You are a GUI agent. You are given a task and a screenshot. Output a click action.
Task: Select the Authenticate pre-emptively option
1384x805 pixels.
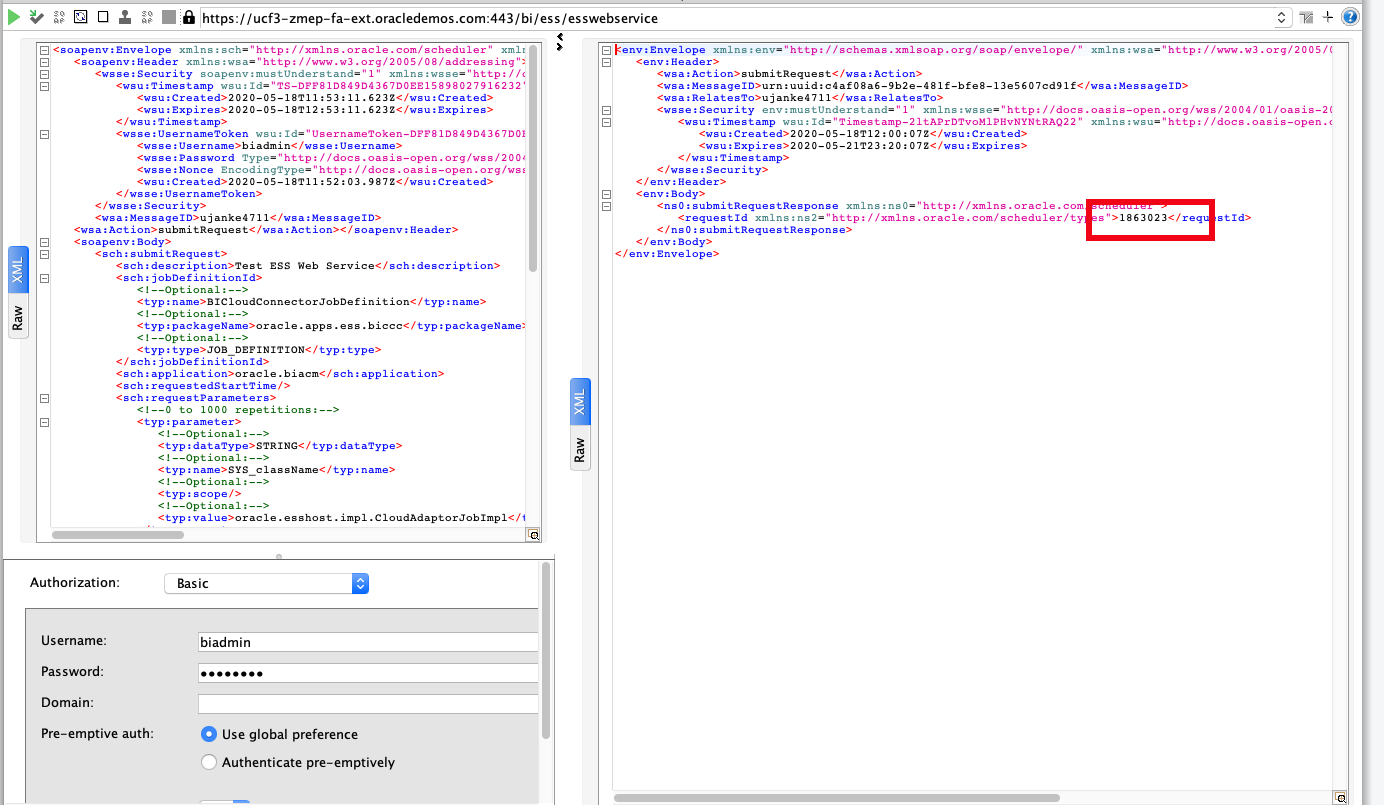point(209,762)
